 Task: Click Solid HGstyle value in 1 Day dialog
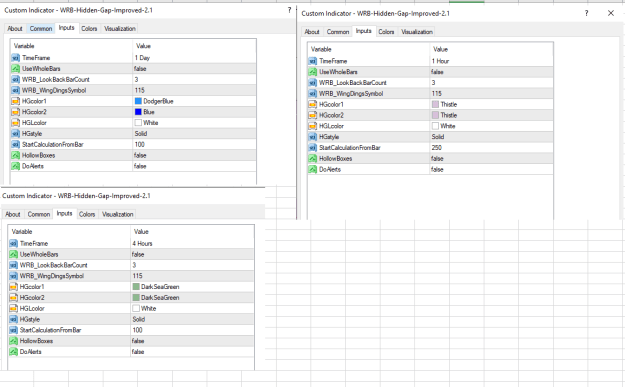[141, 134]
